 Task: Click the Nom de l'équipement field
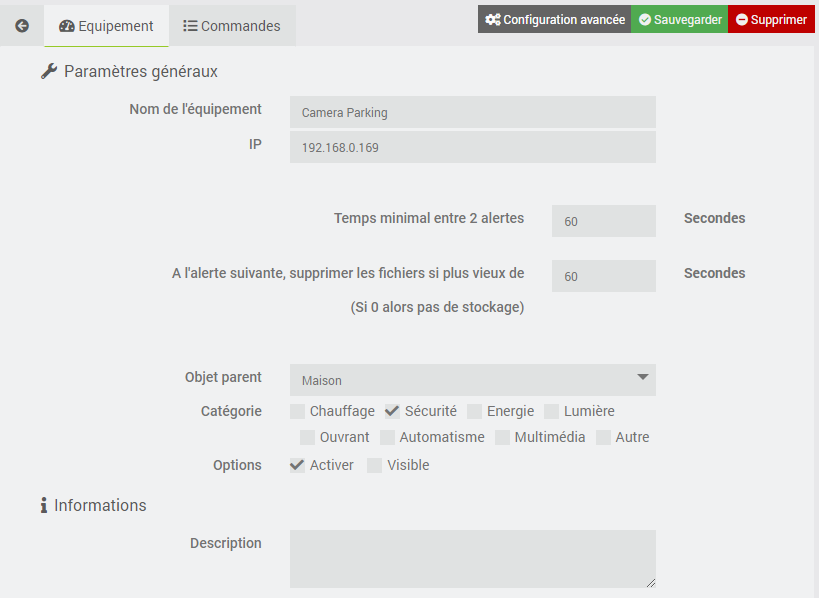coord(472,112)
